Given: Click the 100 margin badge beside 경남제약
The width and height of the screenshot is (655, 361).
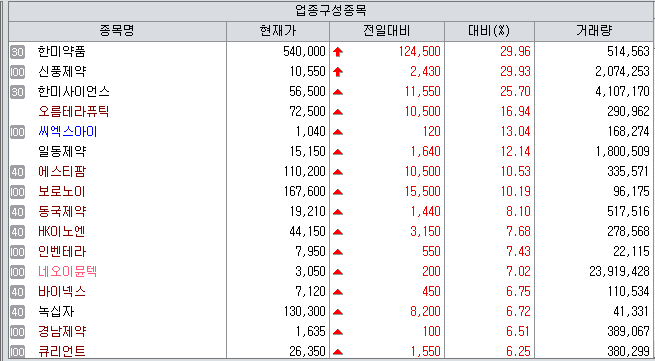Looking at the screenshot, I should click(x=18, y=332).
